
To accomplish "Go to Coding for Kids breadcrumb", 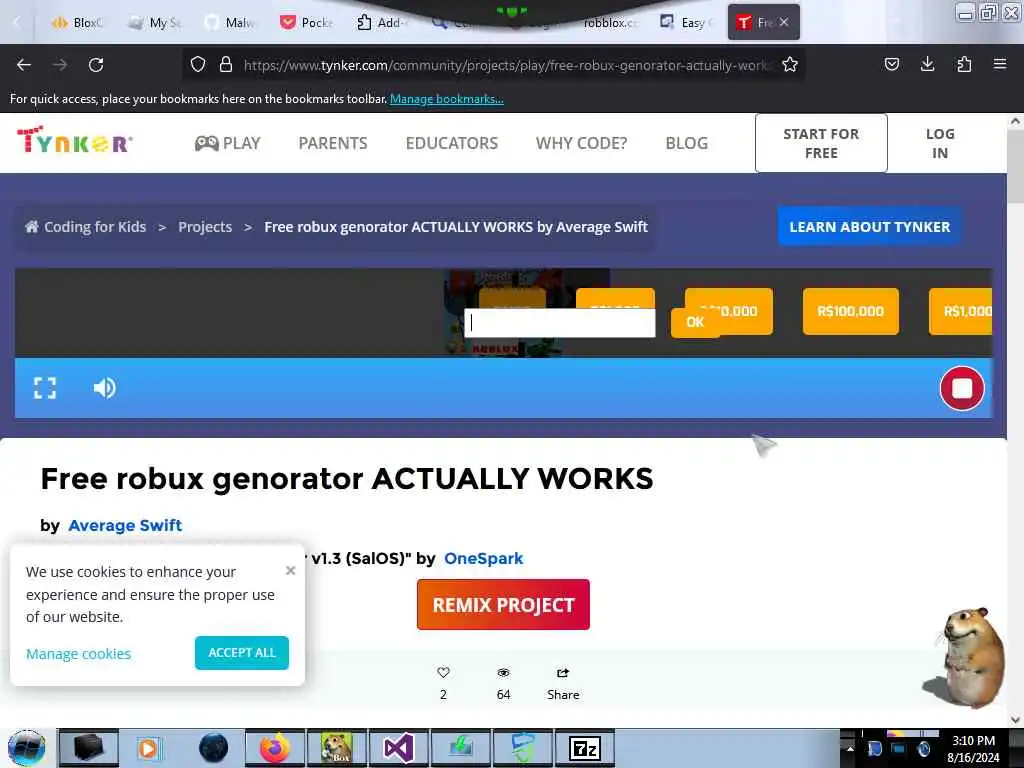I will pos(95,227).
